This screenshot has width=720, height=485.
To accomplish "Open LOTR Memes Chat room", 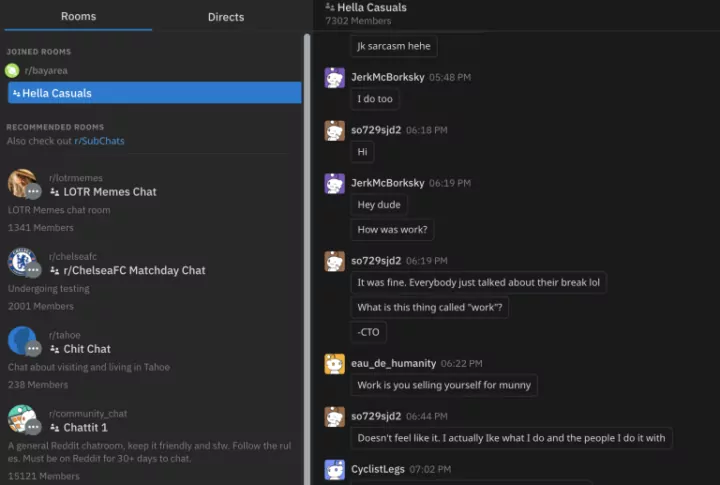I will click(x=110, y=192).
